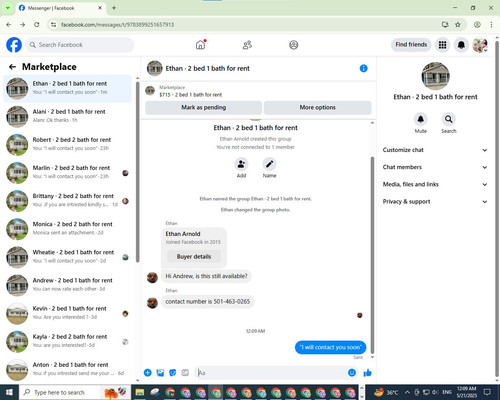
Task: Open Kayla - 2 bed 2 bath conversation
Action: pyautogui.click(x=68, y=341)
